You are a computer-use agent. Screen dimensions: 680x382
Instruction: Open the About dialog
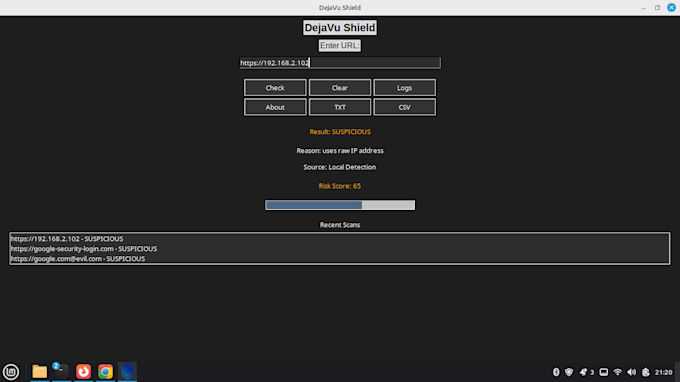(x=275, y=107)
